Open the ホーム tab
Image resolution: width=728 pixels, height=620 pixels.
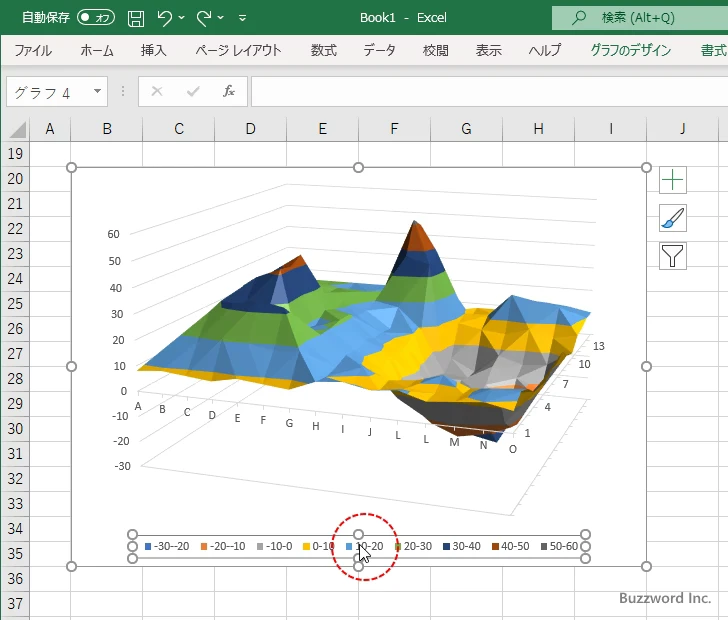97,50
